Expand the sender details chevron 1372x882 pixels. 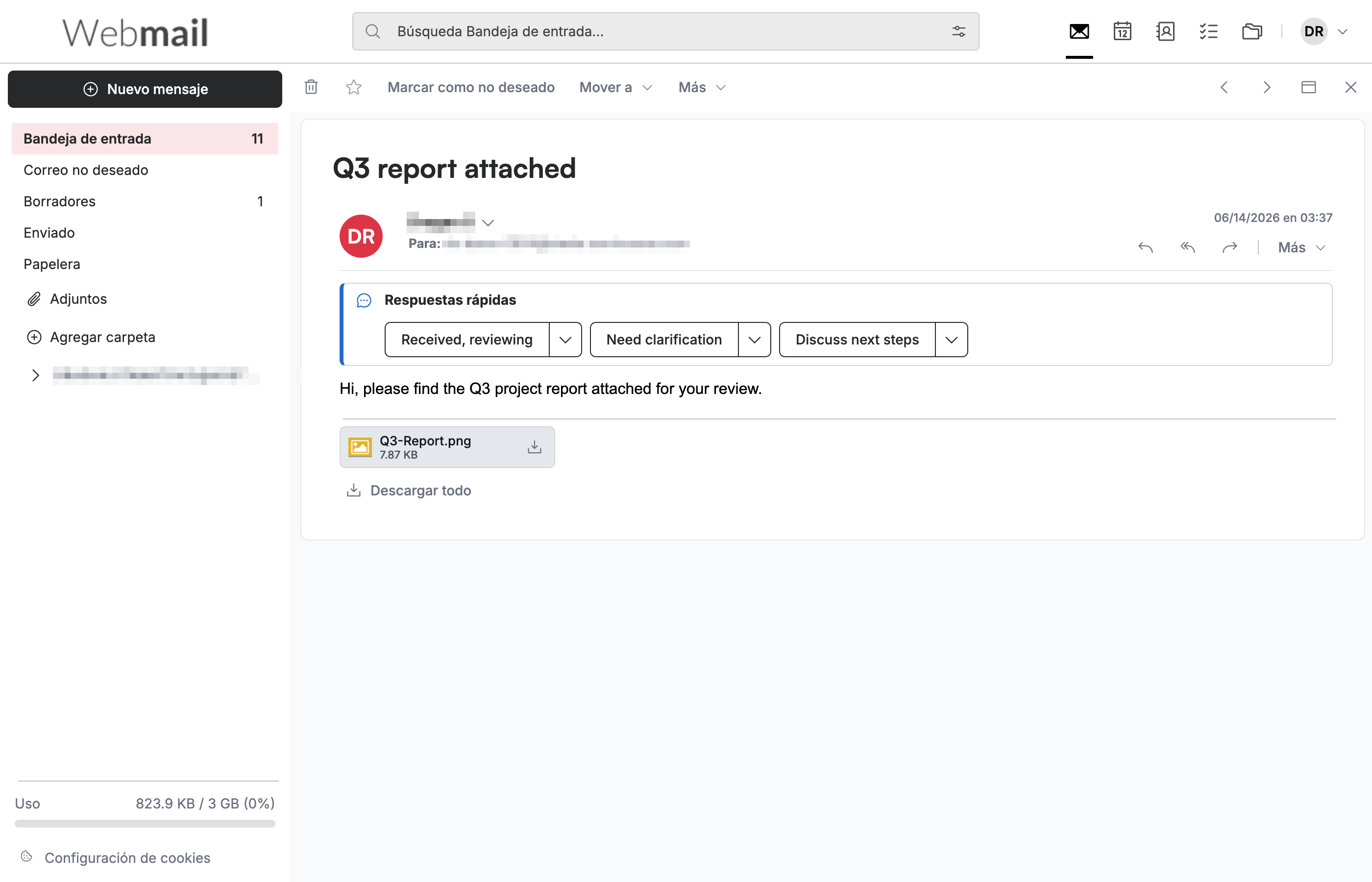[x=488, y=223]
